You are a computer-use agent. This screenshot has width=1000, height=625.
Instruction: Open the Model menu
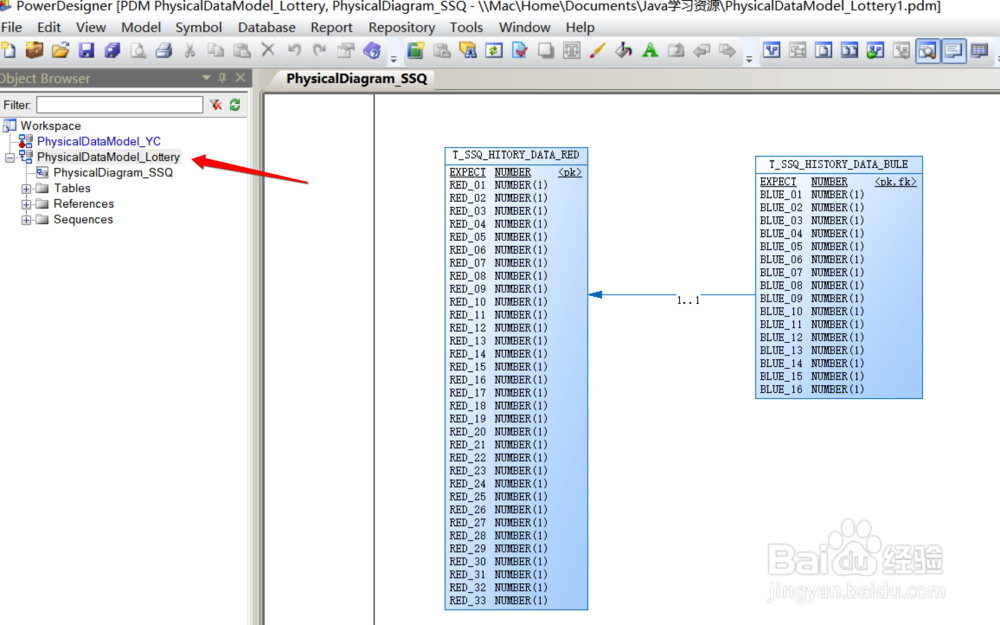point(141,27)
